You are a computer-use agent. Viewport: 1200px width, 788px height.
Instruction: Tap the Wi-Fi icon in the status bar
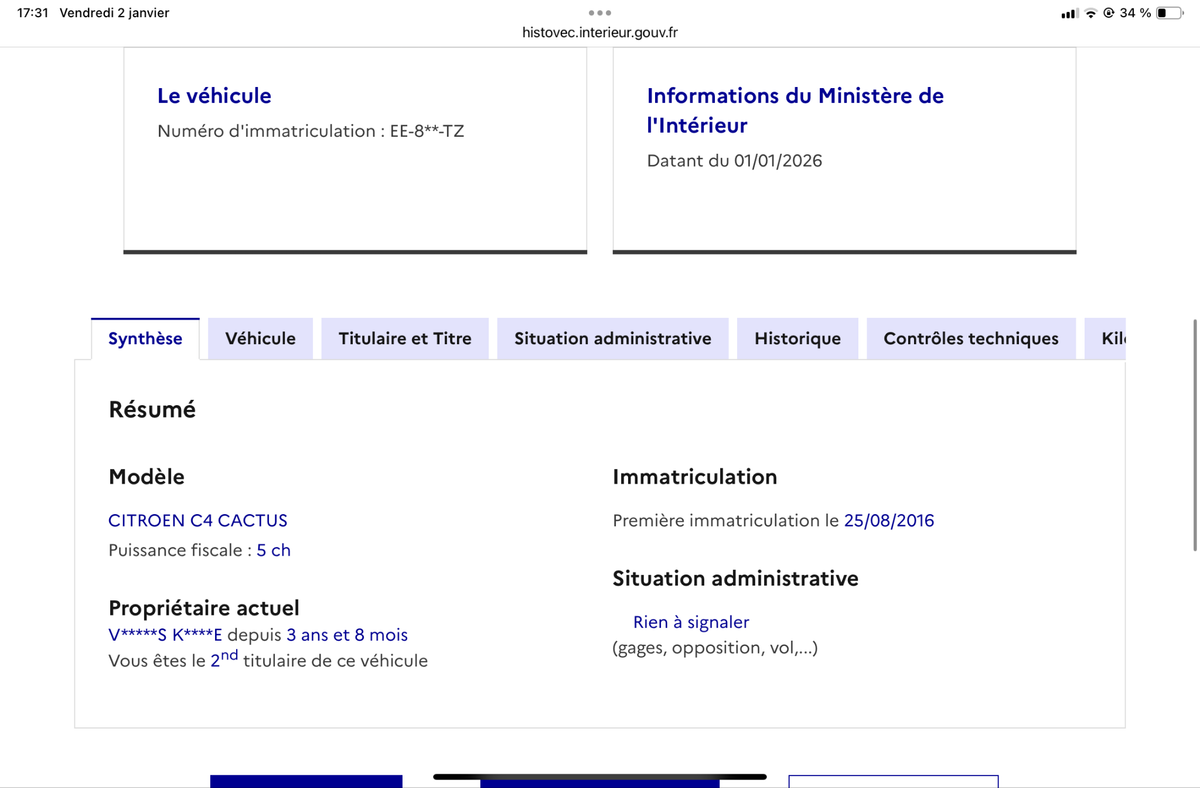(x=1089, y=13)
